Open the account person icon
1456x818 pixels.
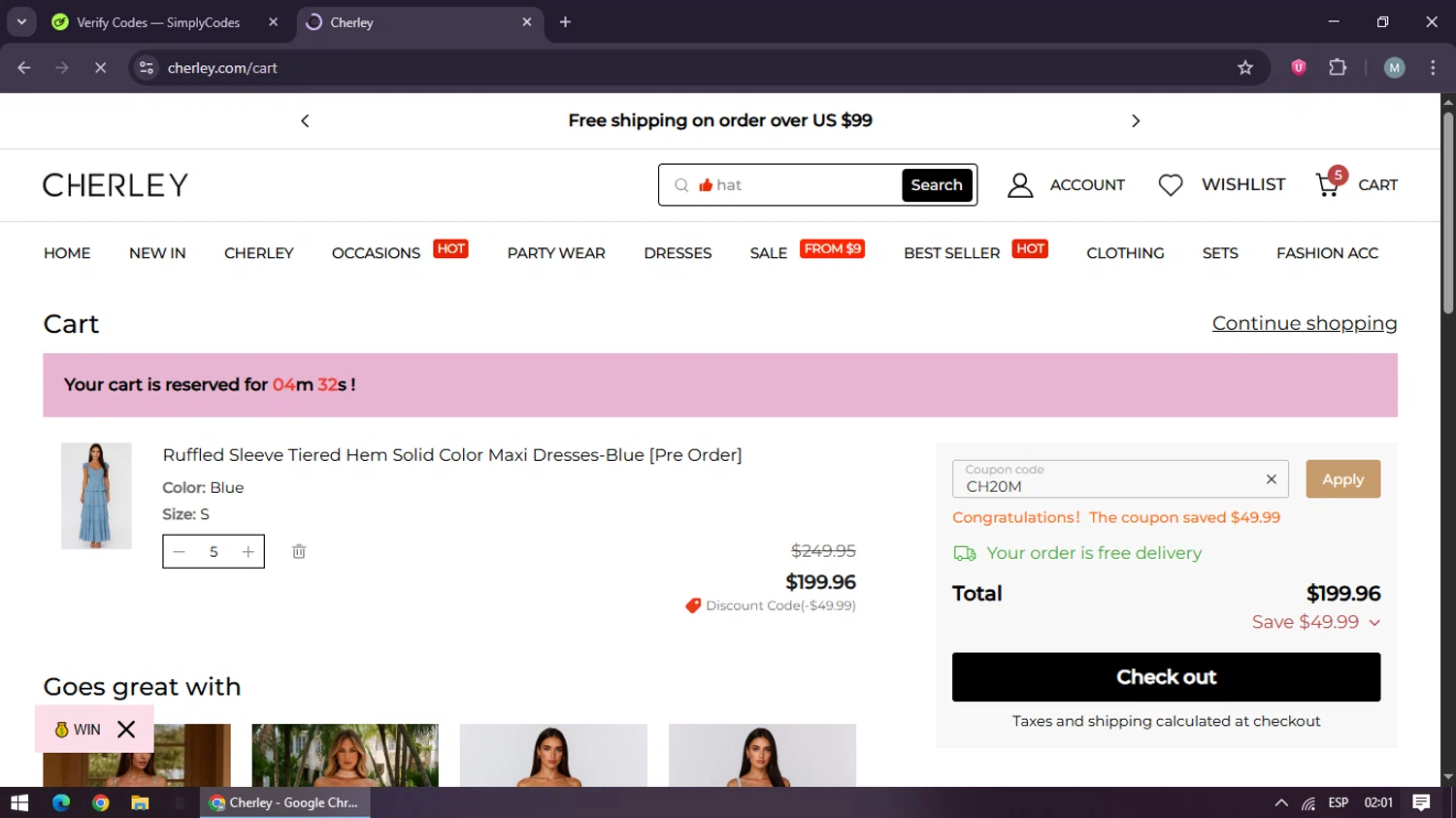[1020, 184]
